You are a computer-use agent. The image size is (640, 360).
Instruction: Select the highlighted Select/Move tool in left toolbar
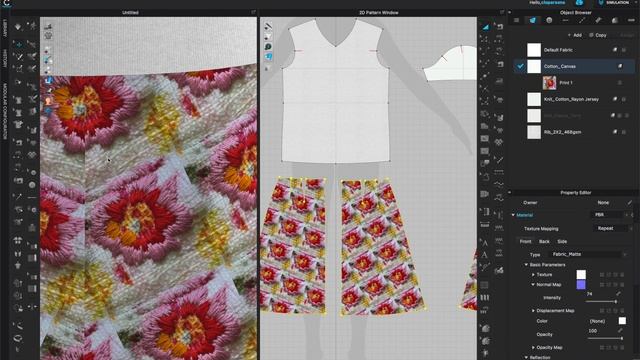[18, 44]
